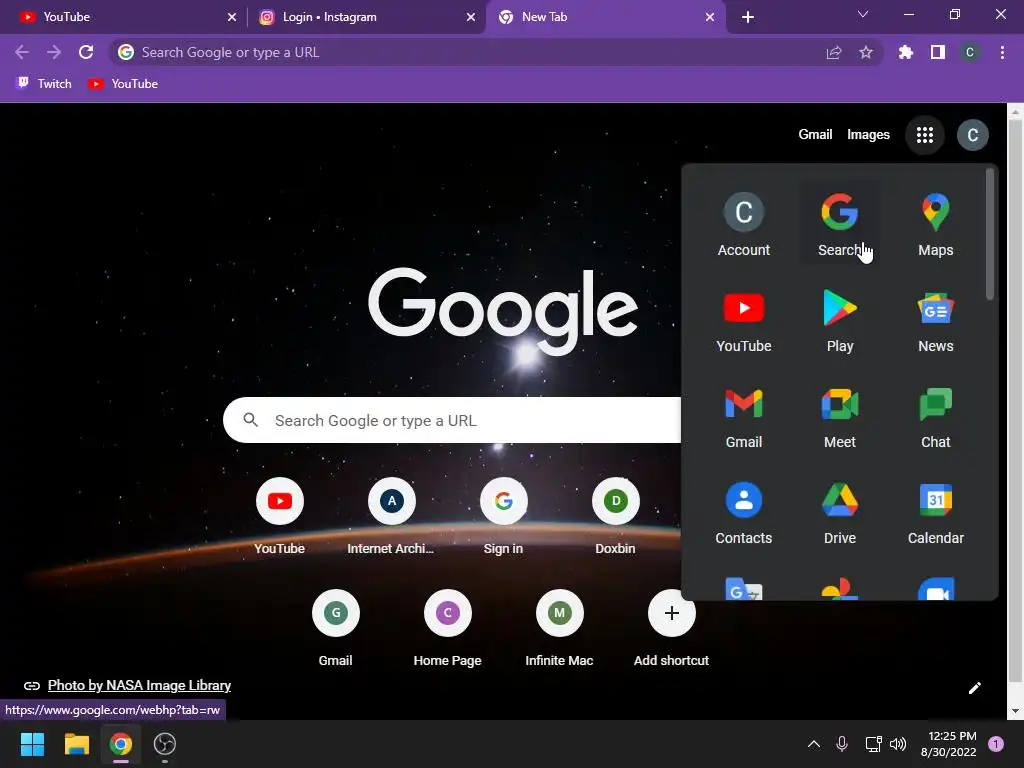Screen dimensions: 1024x768
Task: Open File Explorer from the taskbar
Action: tap(76, 744)
